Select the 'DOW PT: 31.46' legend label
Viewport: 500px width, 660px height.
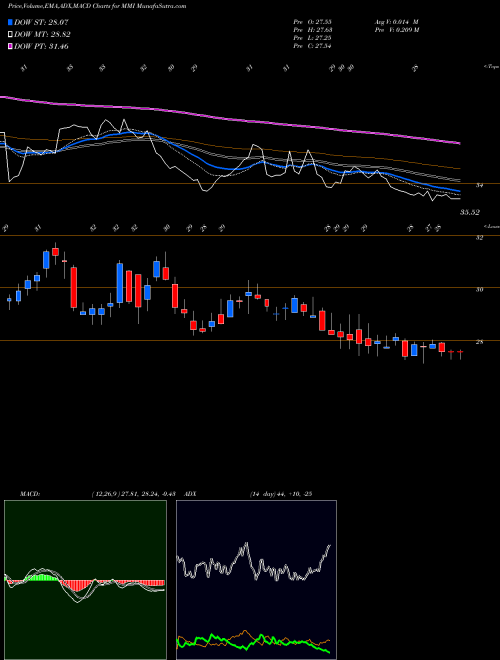[x=41, y=46]
